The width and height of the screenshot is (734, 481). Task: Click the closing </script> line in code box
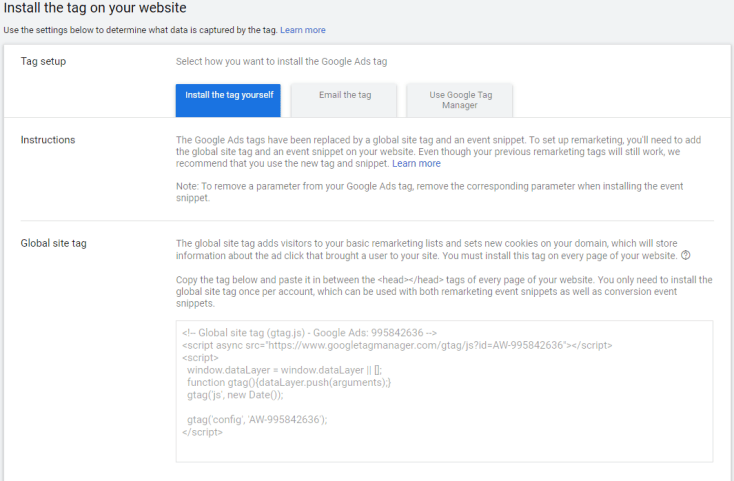click(202, 432)
